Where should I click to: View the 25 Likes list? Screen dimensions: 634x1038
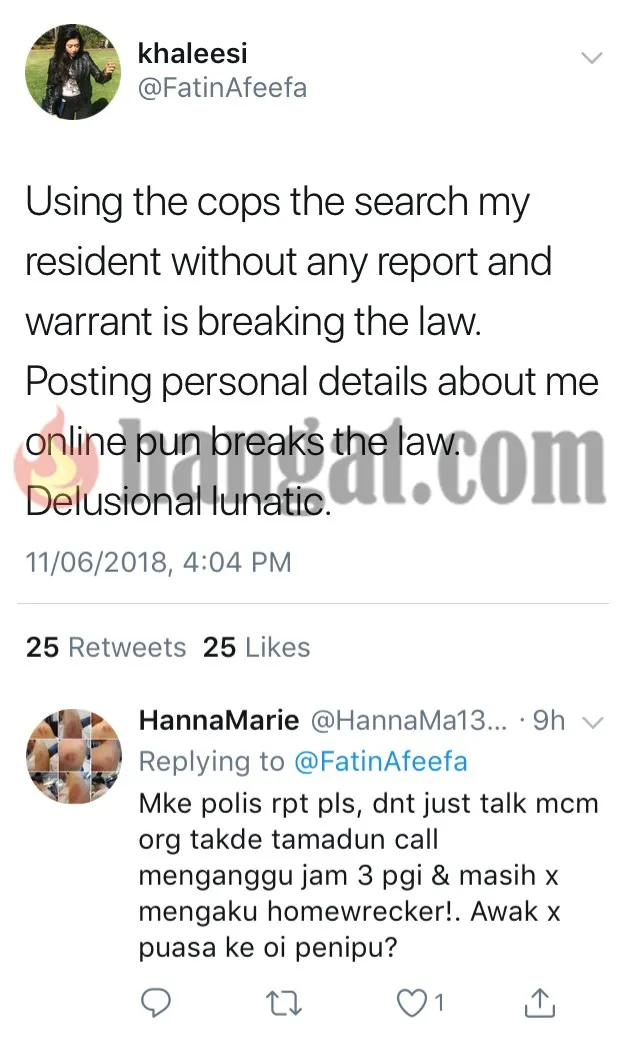(256, 647)
